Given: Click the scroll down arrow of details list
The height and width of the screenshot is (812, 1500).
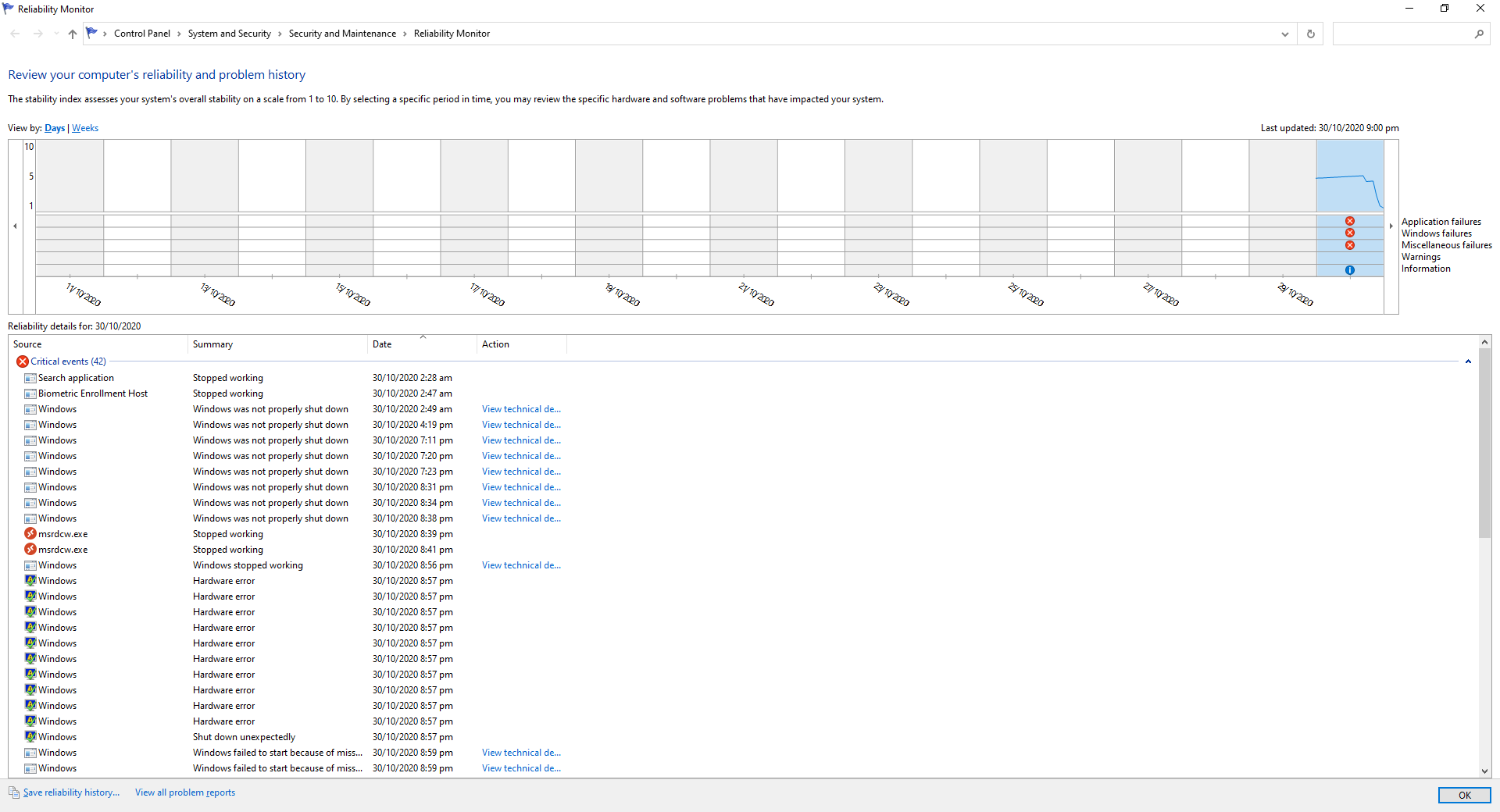Looking at the screenshot, I should coord(1484,771).
